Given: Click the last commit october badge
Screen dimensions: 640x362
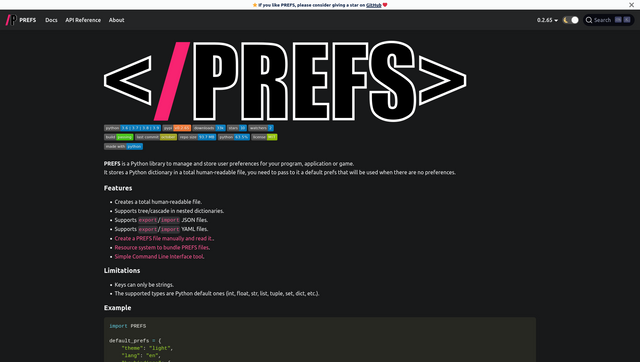Looking at the screenshot, I should coord(156,137).
